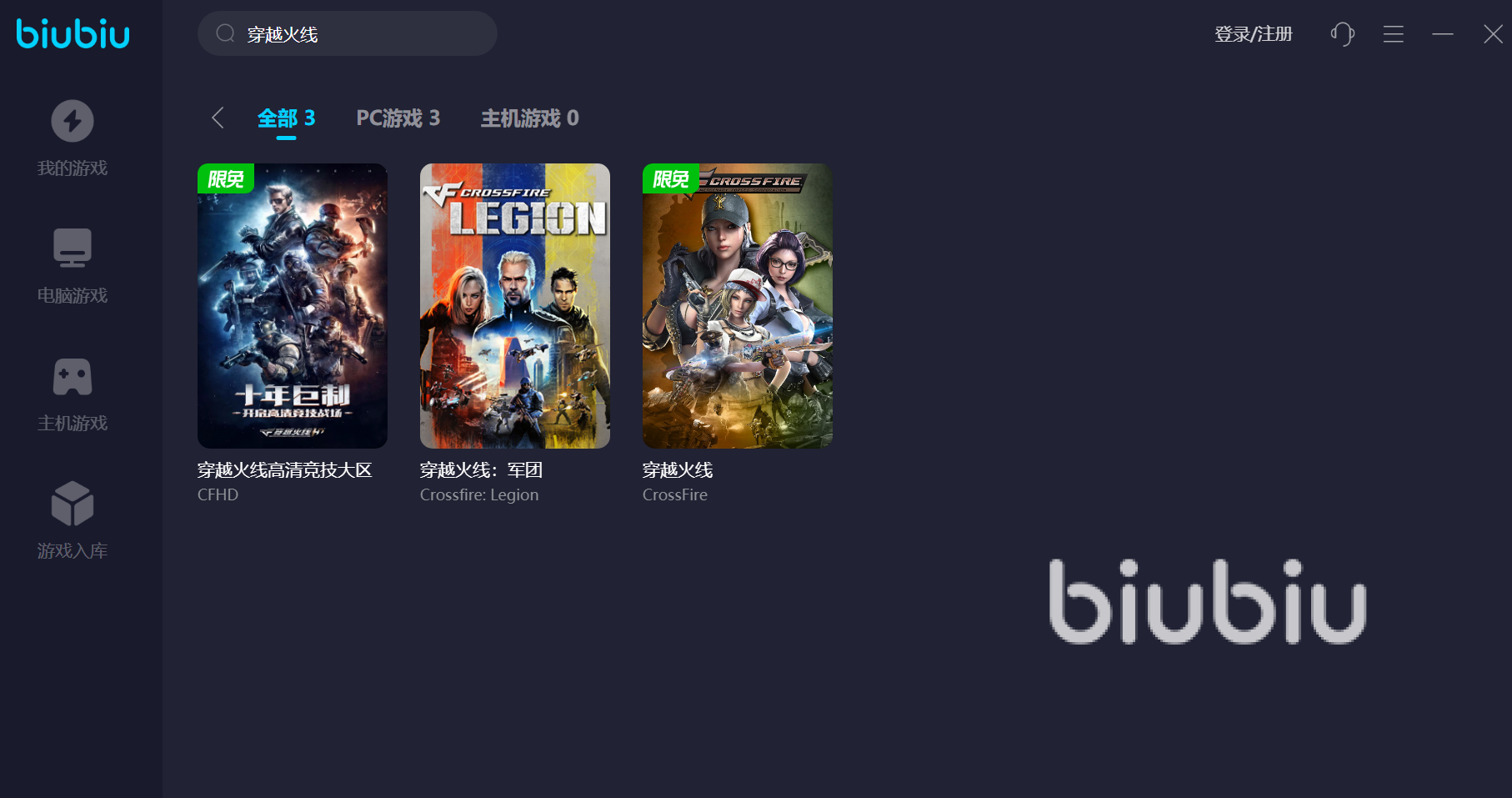Select the Crossfire Legion cover thumbnail

[x=515, y=306]
